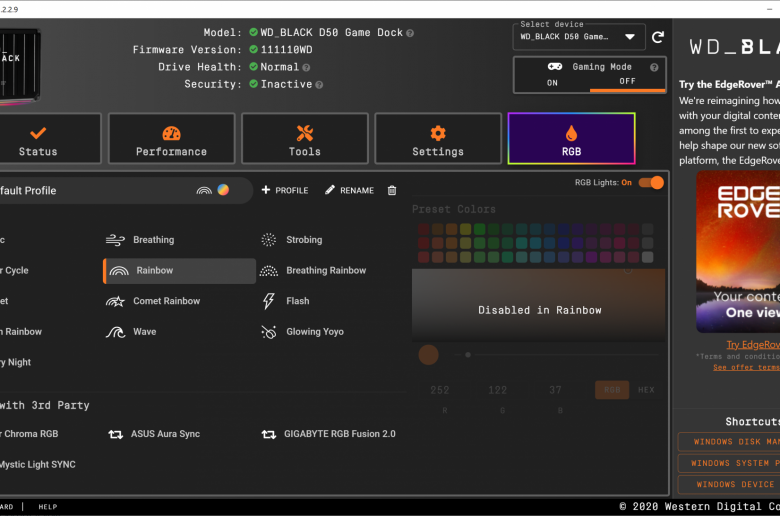The image size is (780, 516).
Task: Click the Disabled in Rainbow color picker area
Action: (539, 305)
